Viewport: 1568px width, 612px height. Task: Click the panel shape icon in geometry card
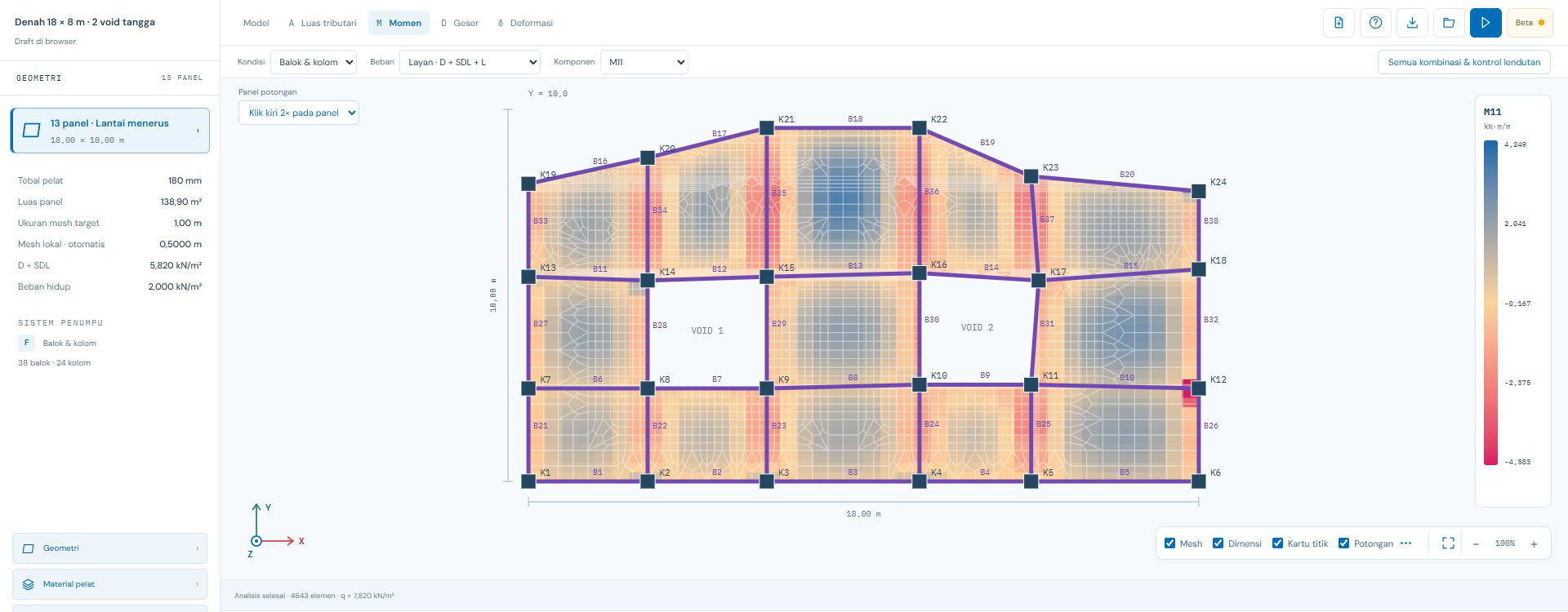(x=31, y=131)
